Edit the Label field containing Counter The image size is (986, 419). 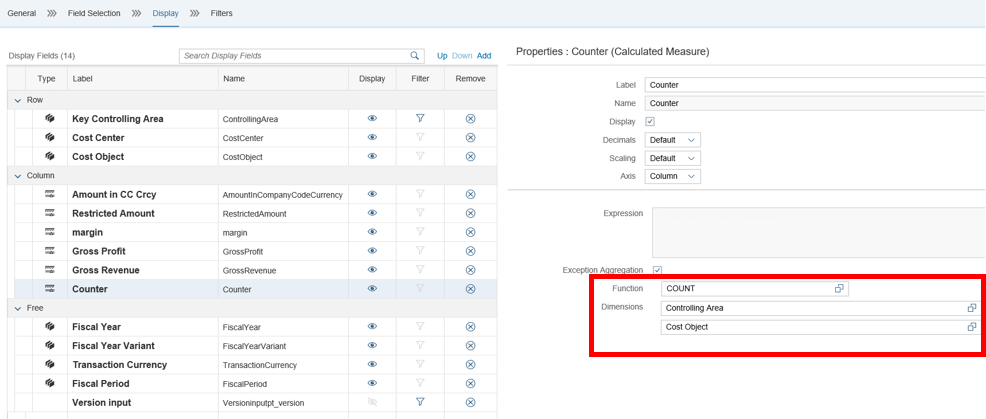click(815, 84)
